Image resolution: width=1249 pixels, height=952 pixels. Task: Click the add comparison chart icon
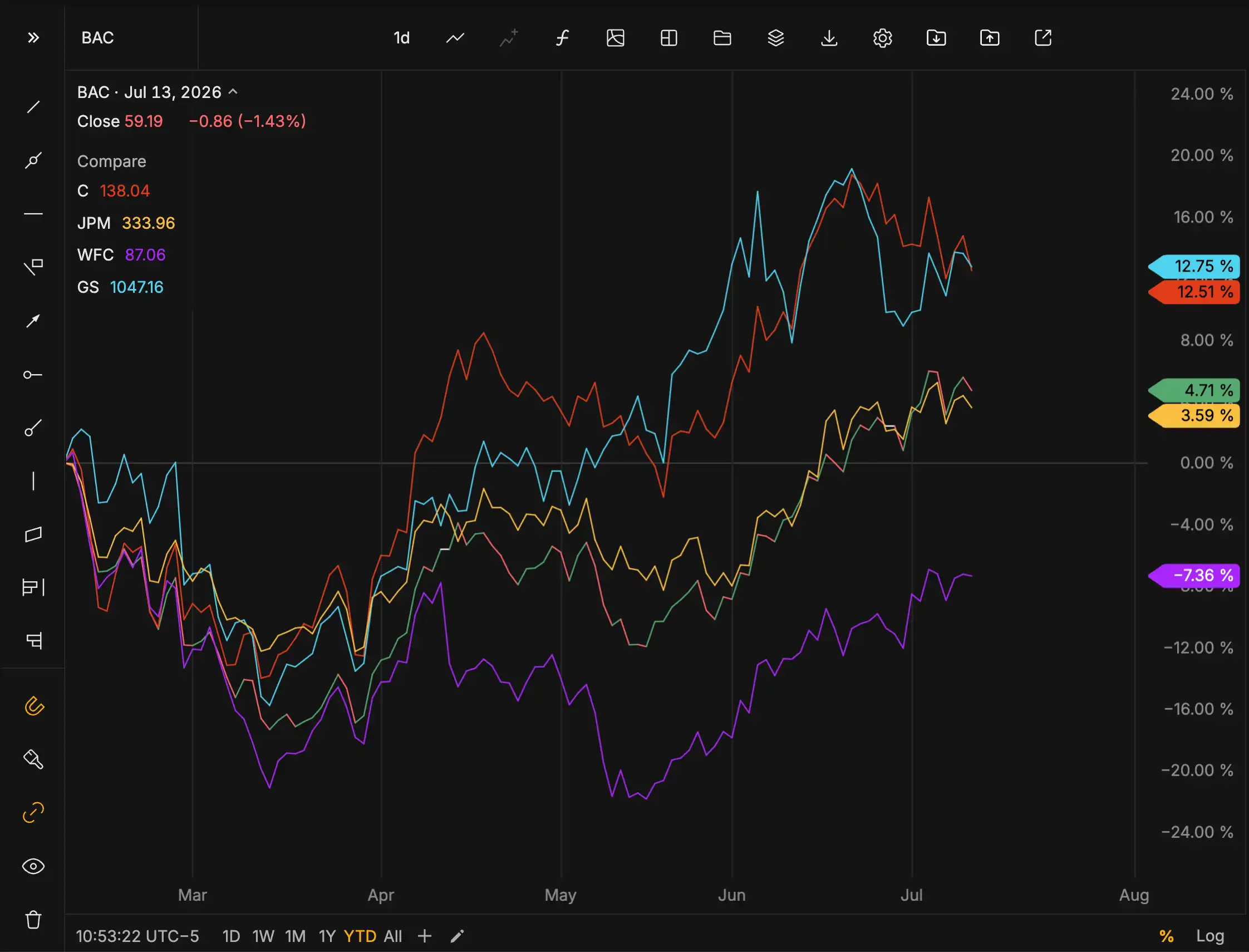pyautogui.click(x=509, y=38)
